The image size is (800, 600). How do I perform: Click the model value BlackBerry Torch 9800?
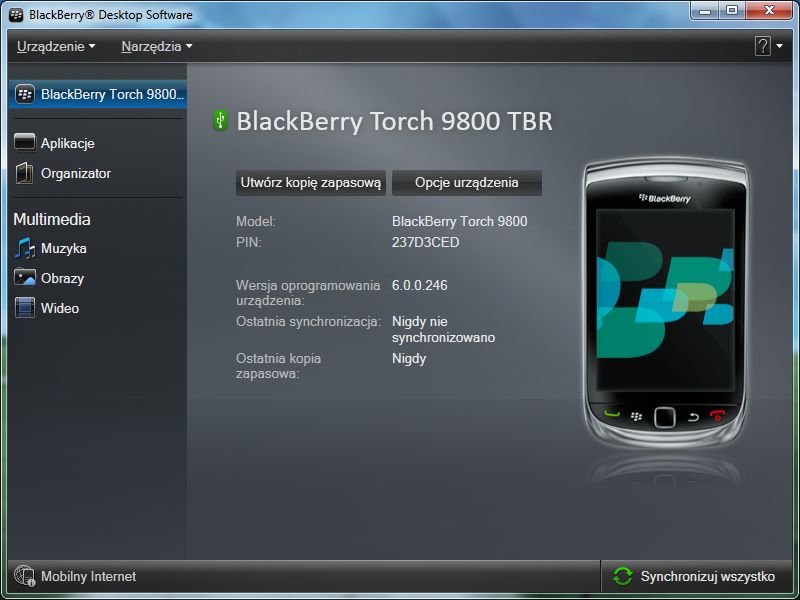click(460, 221)
